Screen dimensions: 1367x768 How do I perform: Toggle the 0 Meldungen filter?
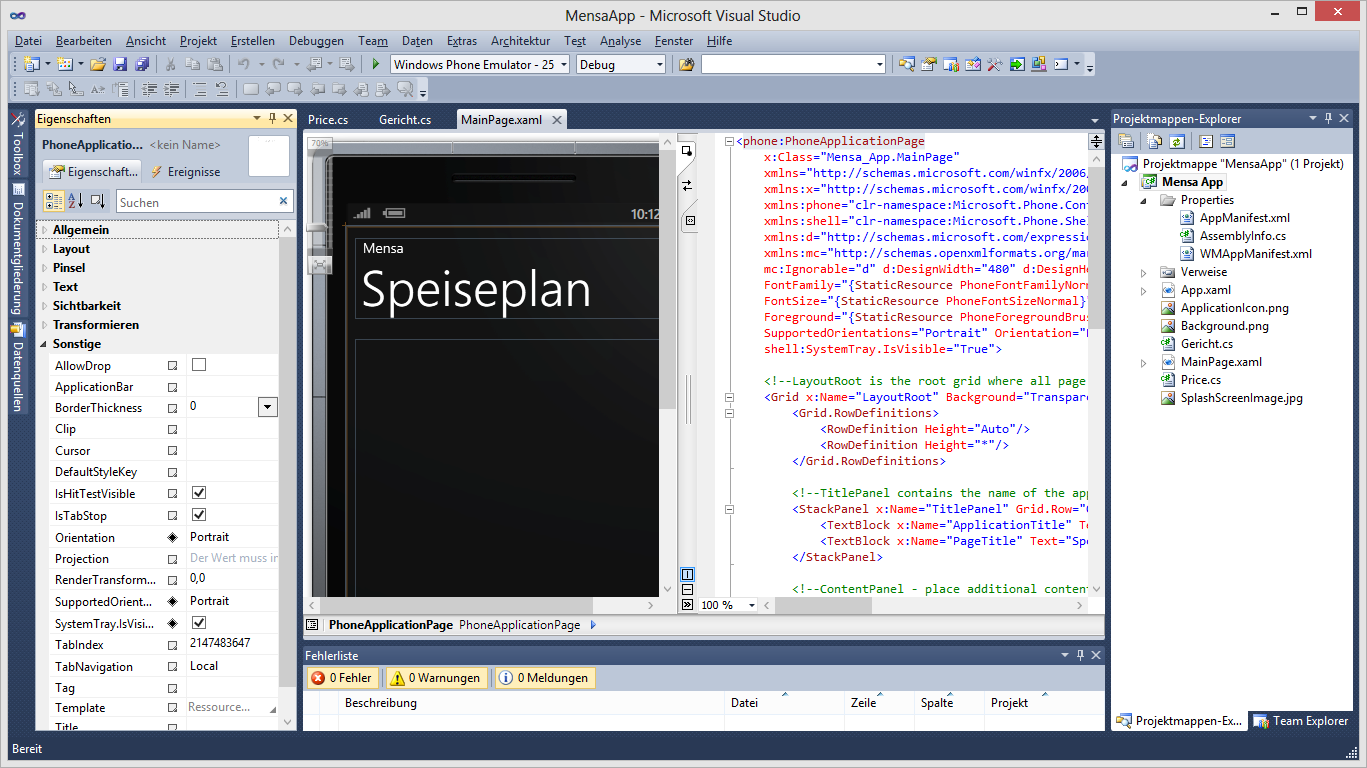pos(544,678)
